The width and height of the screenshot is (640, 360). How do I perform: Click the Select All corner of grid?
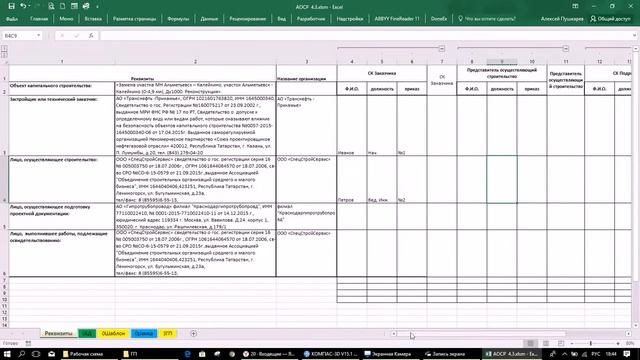click(x=4, y=62)
